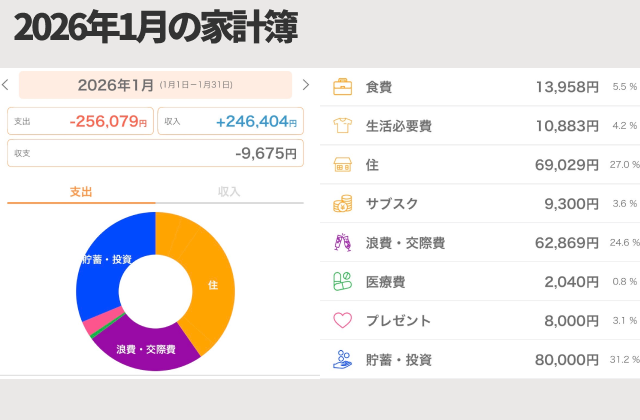Click the 生活必要費 shirt icon
Viewport: 640px width, 420px height.
342,126
